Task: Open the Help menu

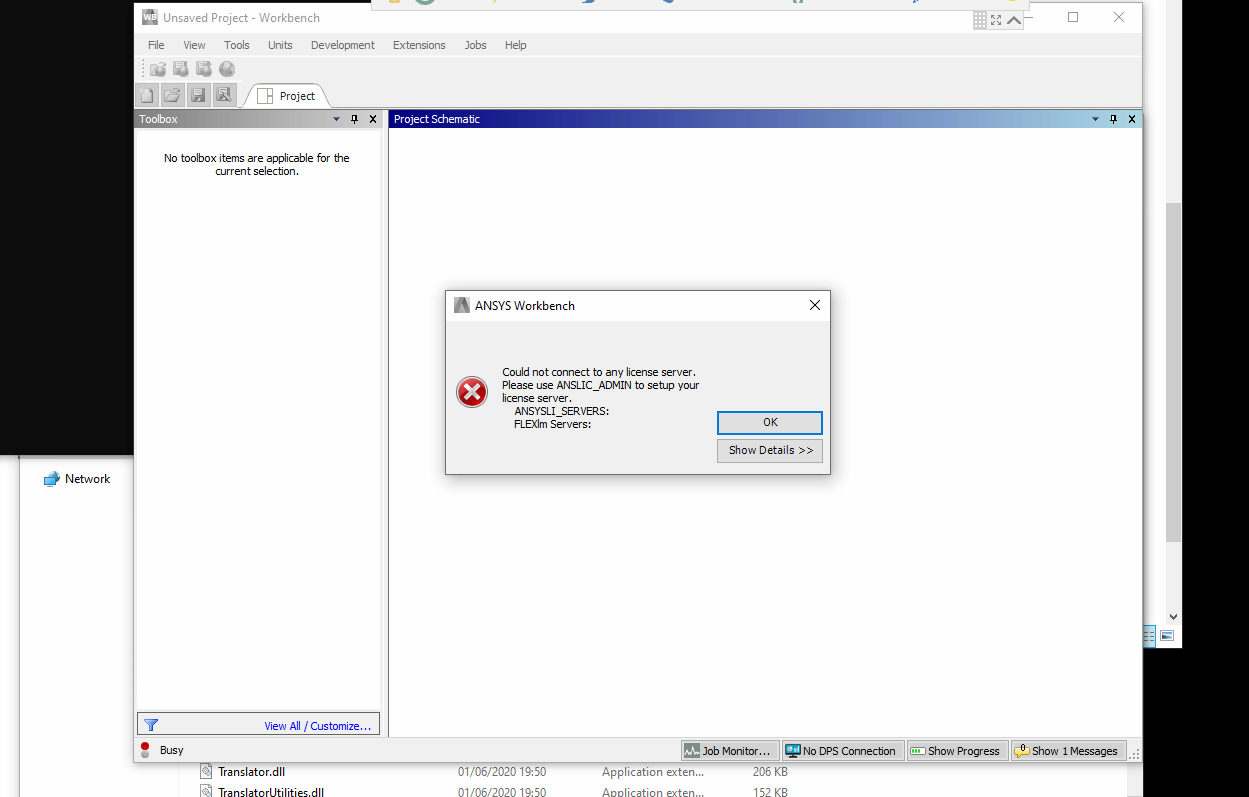Action: (x=515, y=45)
